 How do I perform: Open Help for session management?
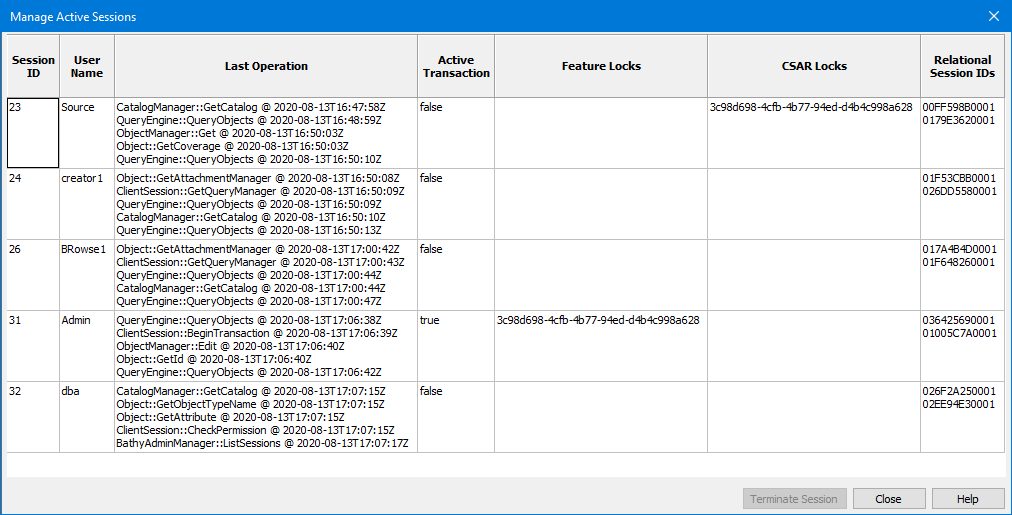coord(967,498)
